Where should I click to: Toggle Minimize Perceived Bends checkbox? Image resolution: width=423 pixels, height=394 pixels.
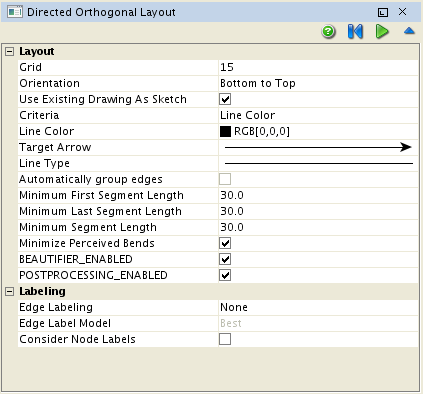[225, 243]
